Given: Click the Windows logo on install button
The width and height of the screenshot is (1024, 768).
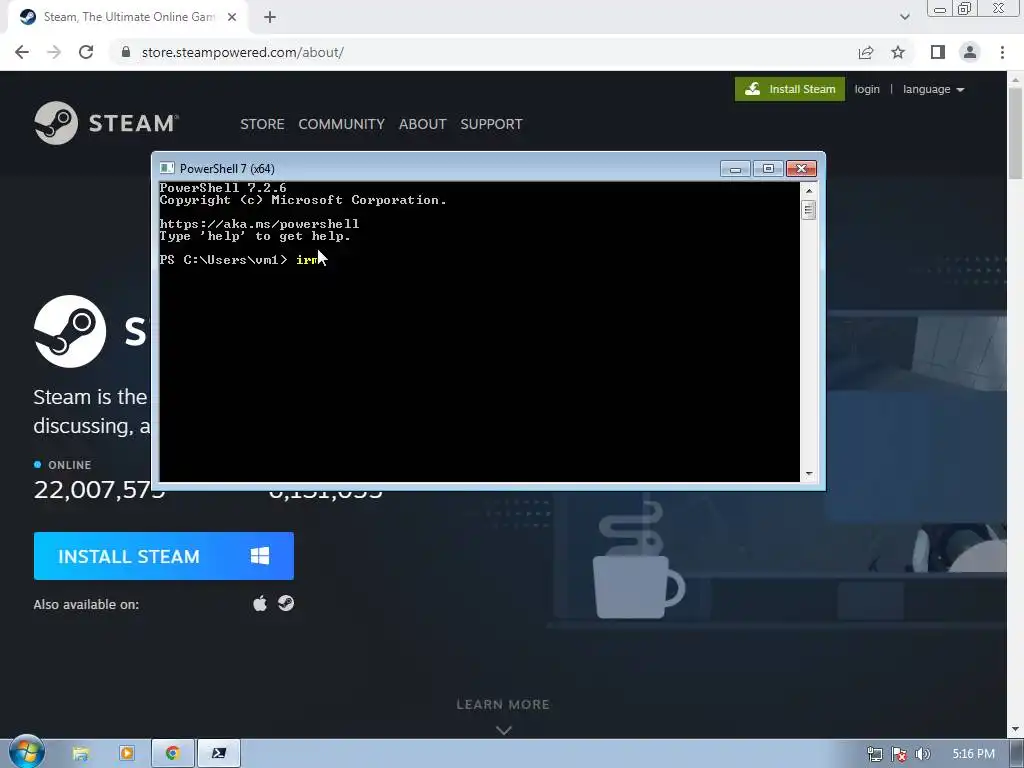Looking at the screenshot, I should coord(260,556).
